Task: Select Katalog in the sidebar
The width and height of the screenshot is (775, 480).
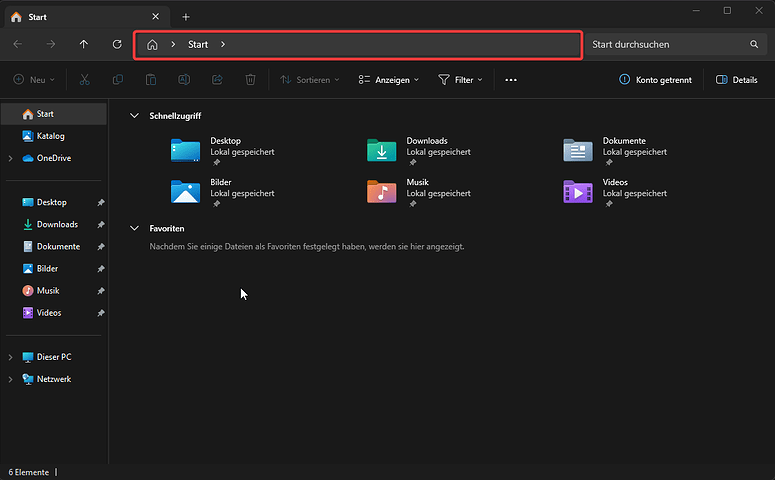Action: [50, 136]
